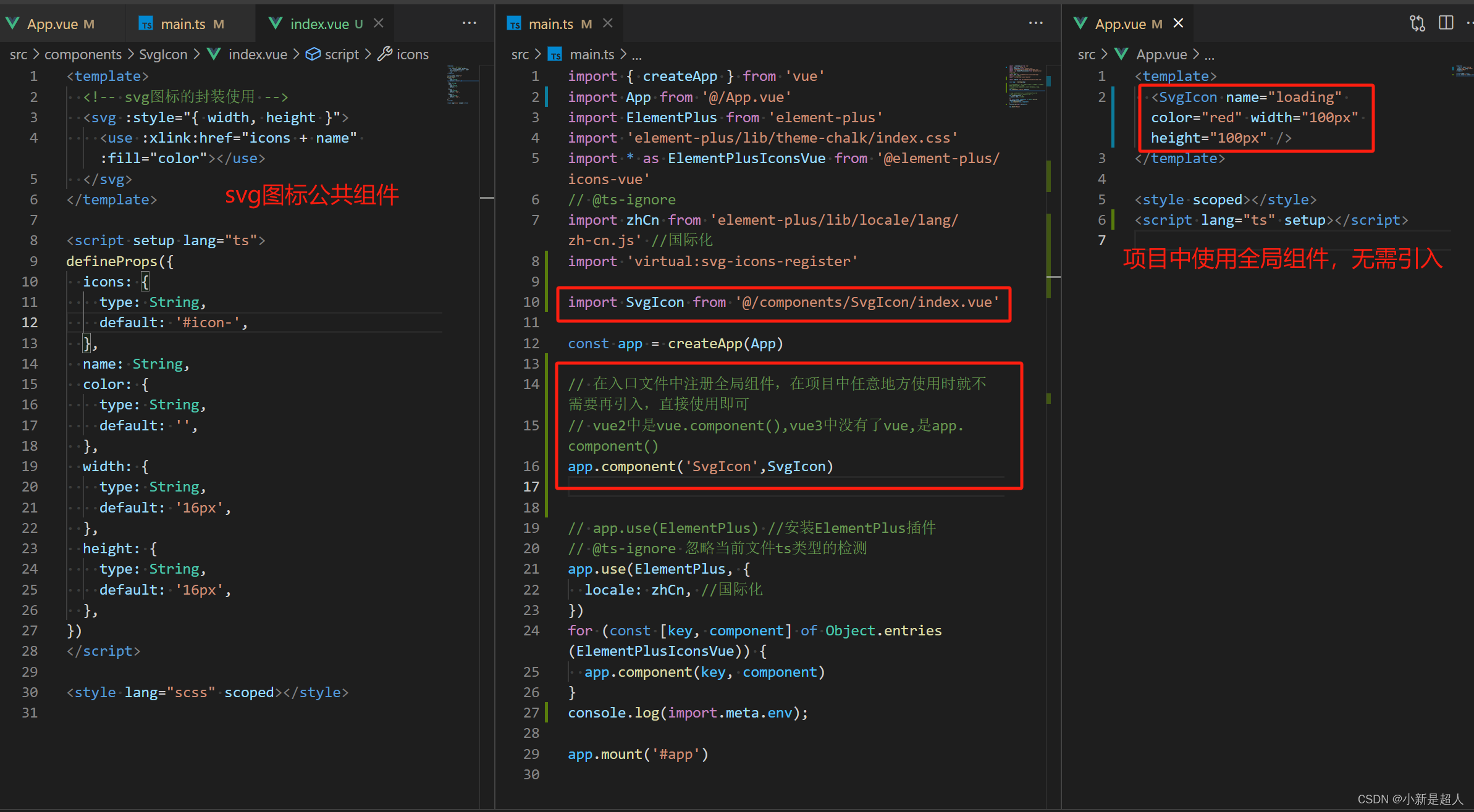
Task: Open more actions menu in middle editor group
Action: (1036, 23)
